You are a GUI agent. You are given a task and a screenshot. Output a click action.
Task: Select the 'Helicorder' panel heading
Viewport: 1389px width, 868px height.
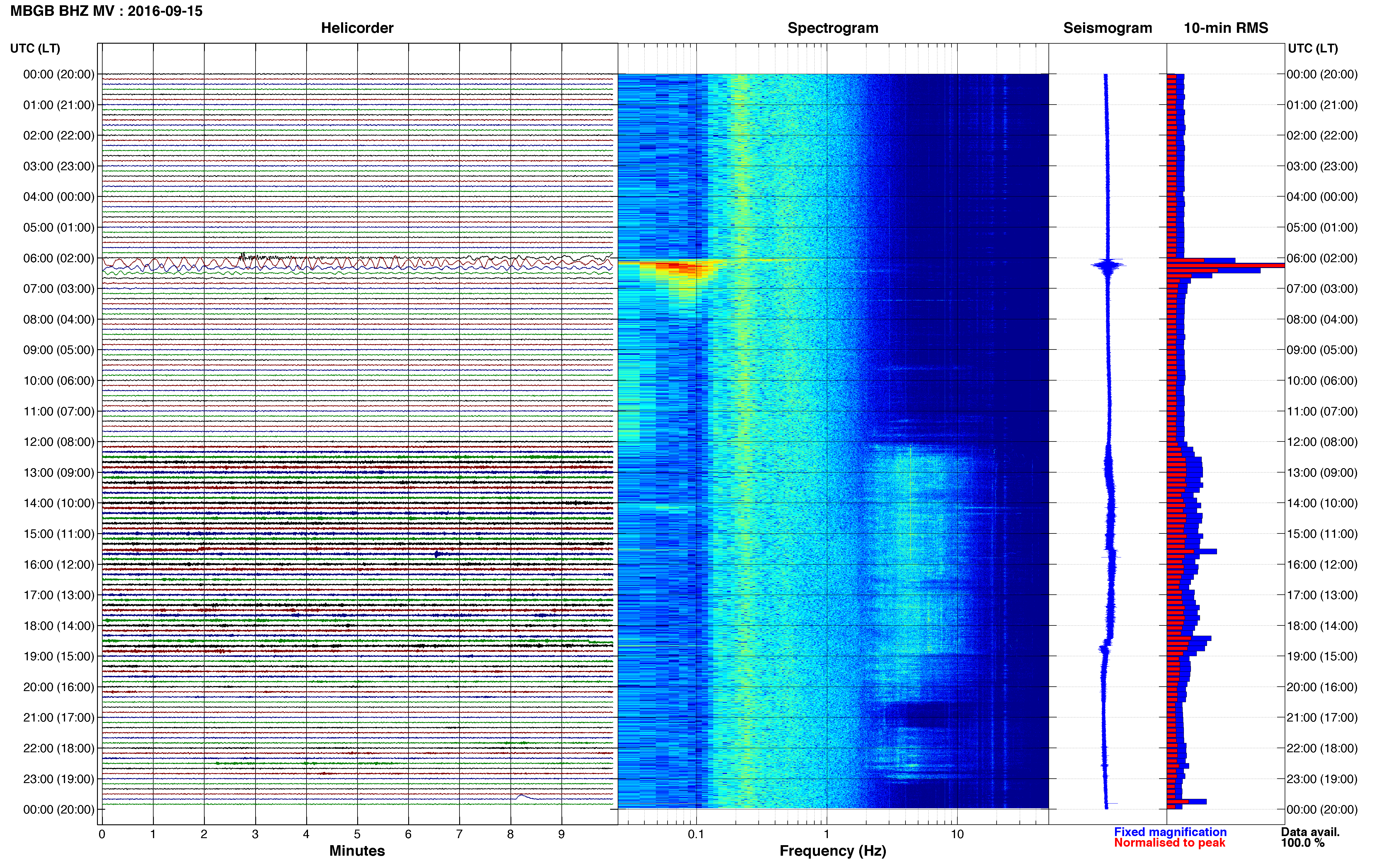357,28
